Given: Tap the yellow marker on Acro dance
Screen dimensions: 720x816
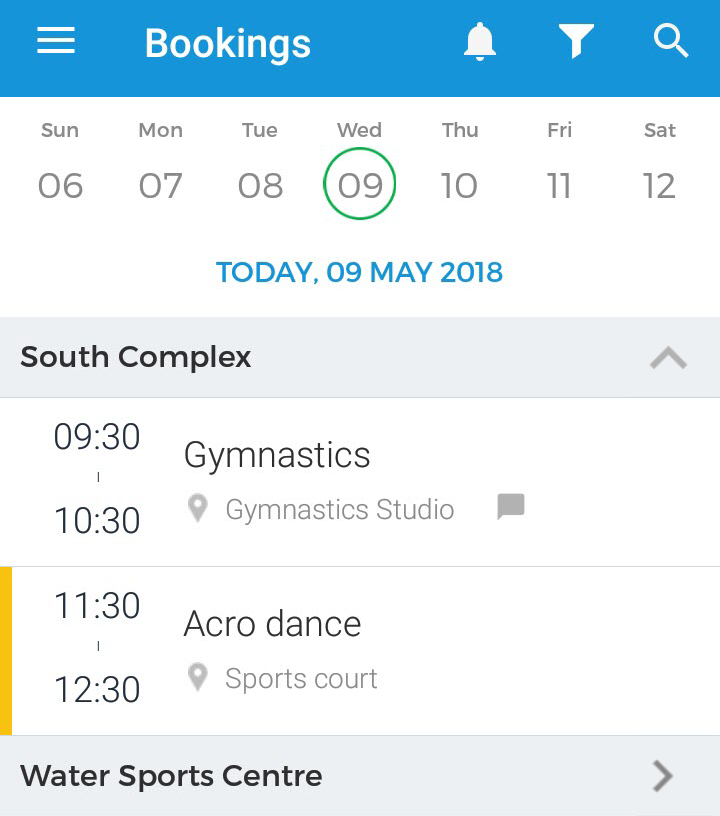Looking at the screenshot, I should [6, 651].
